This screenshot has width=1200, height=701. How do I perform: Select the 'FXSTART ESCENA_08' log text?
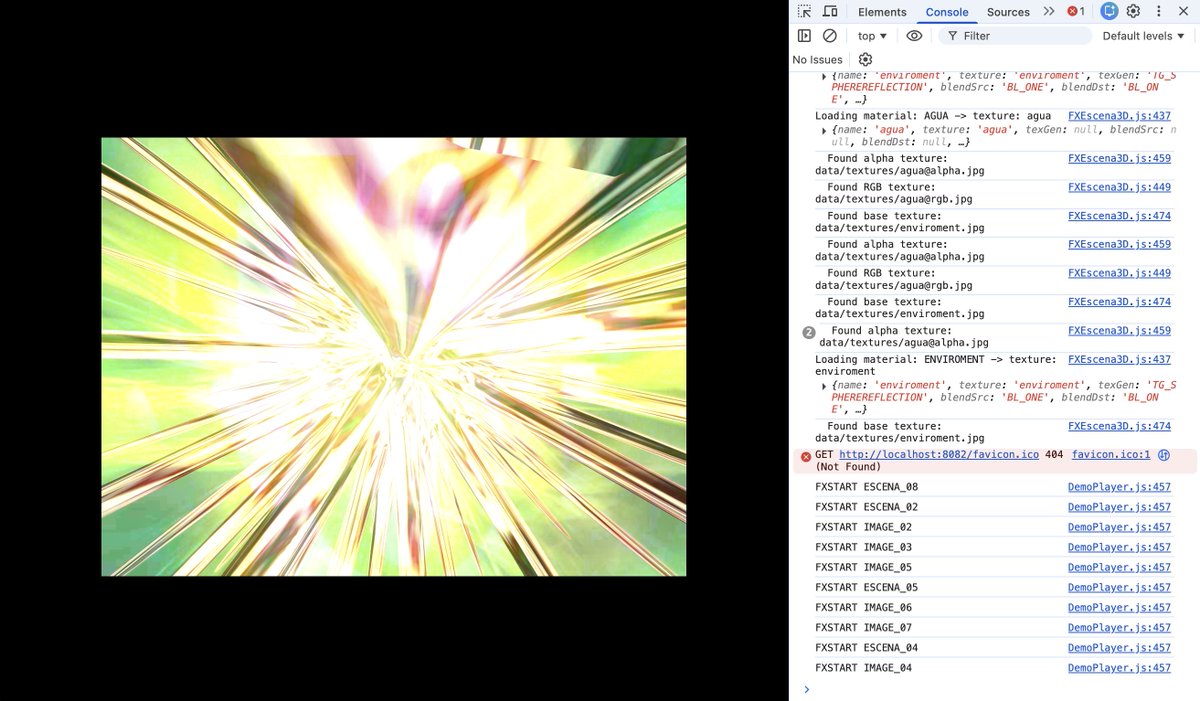866,487
